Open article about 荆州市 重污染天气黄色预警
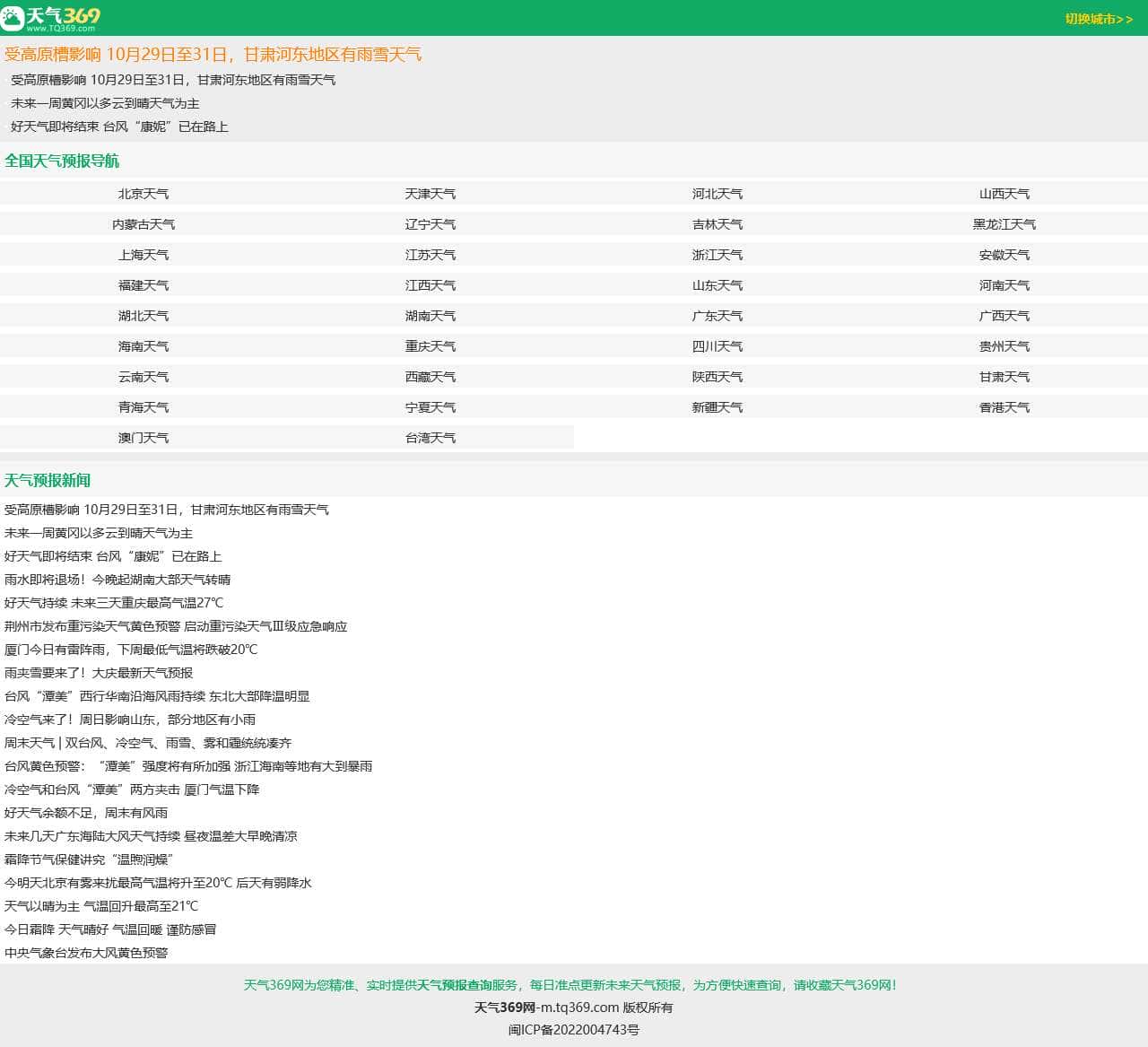Viewport: 1148px width, 1047px height. [x=176, y=626]
